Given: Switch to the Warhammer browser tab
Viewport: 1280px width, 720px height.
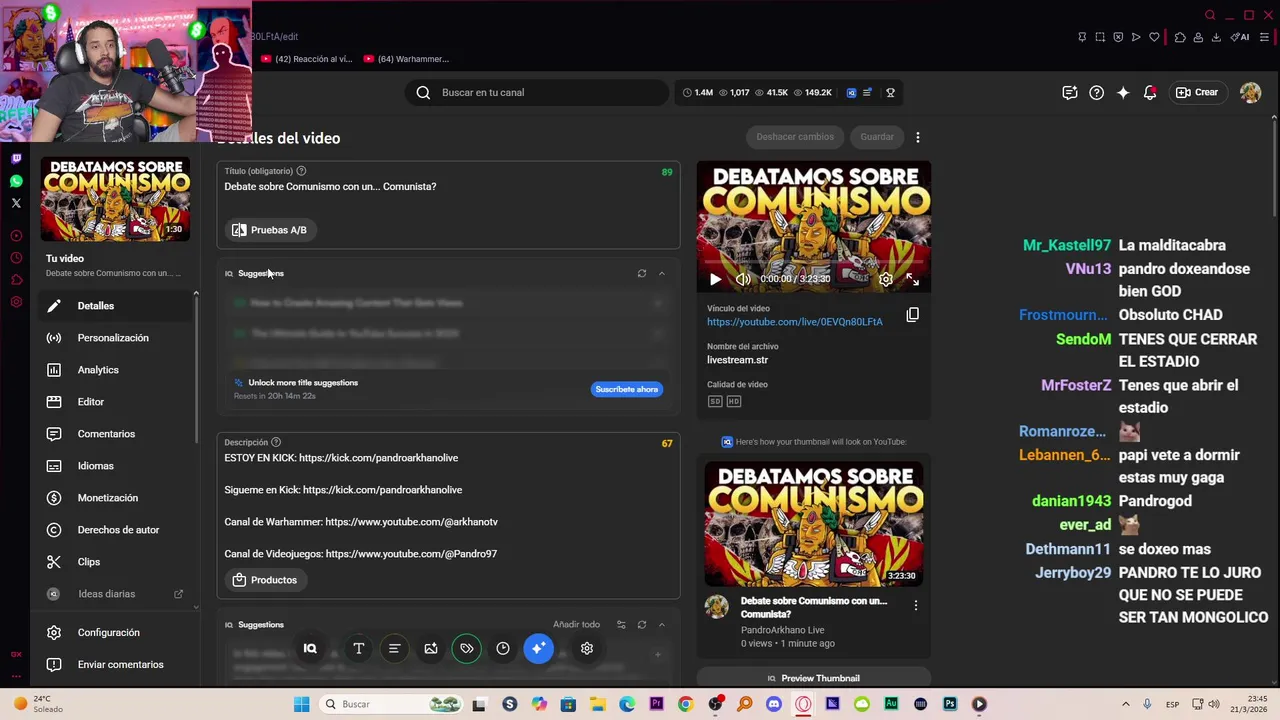Looking at the screenshot, I should 406,59.
